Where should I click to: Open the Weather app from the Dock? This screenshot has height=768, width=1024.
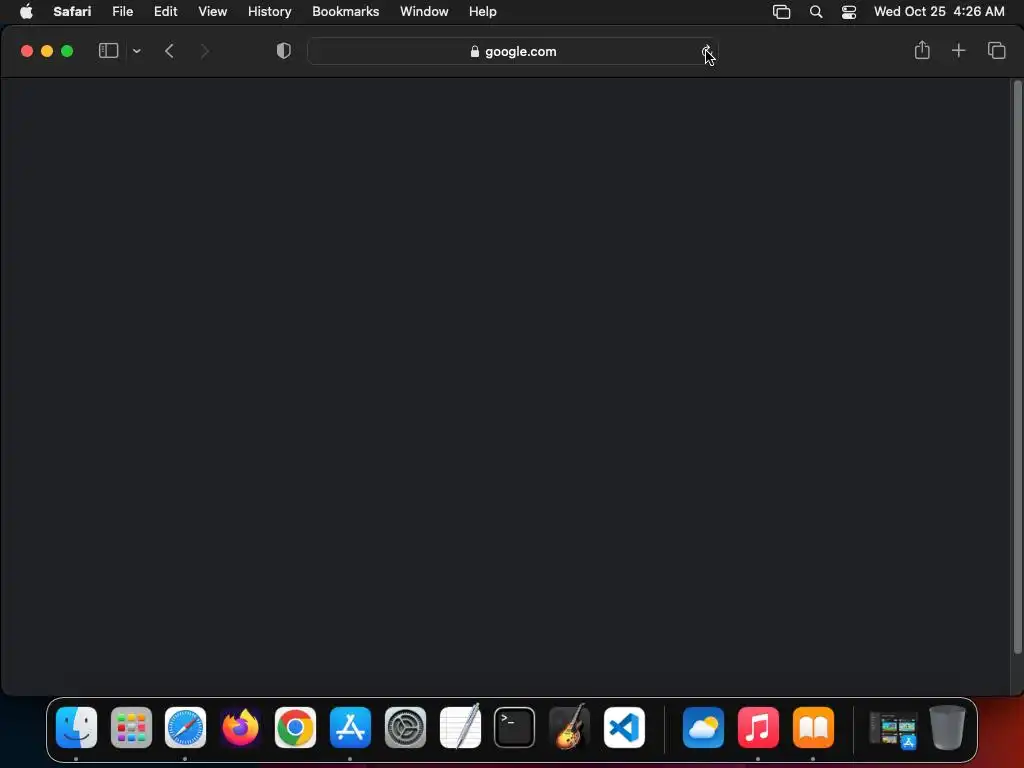coord(703,728)
